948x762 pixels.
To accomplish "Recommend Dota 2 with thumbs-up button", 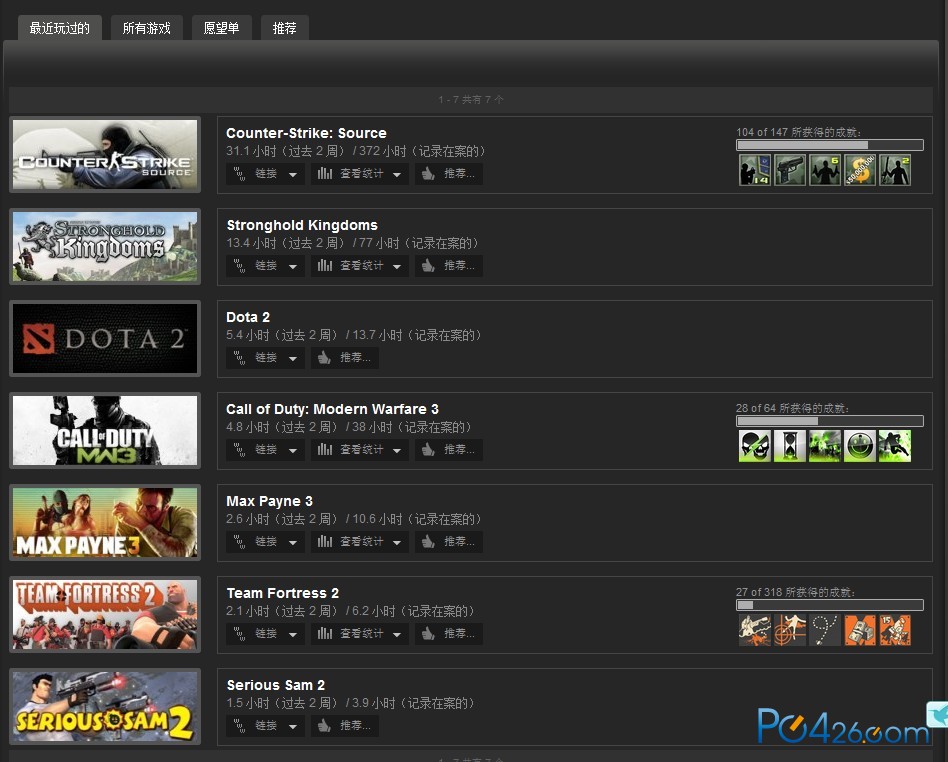I will tap(345, 358).
